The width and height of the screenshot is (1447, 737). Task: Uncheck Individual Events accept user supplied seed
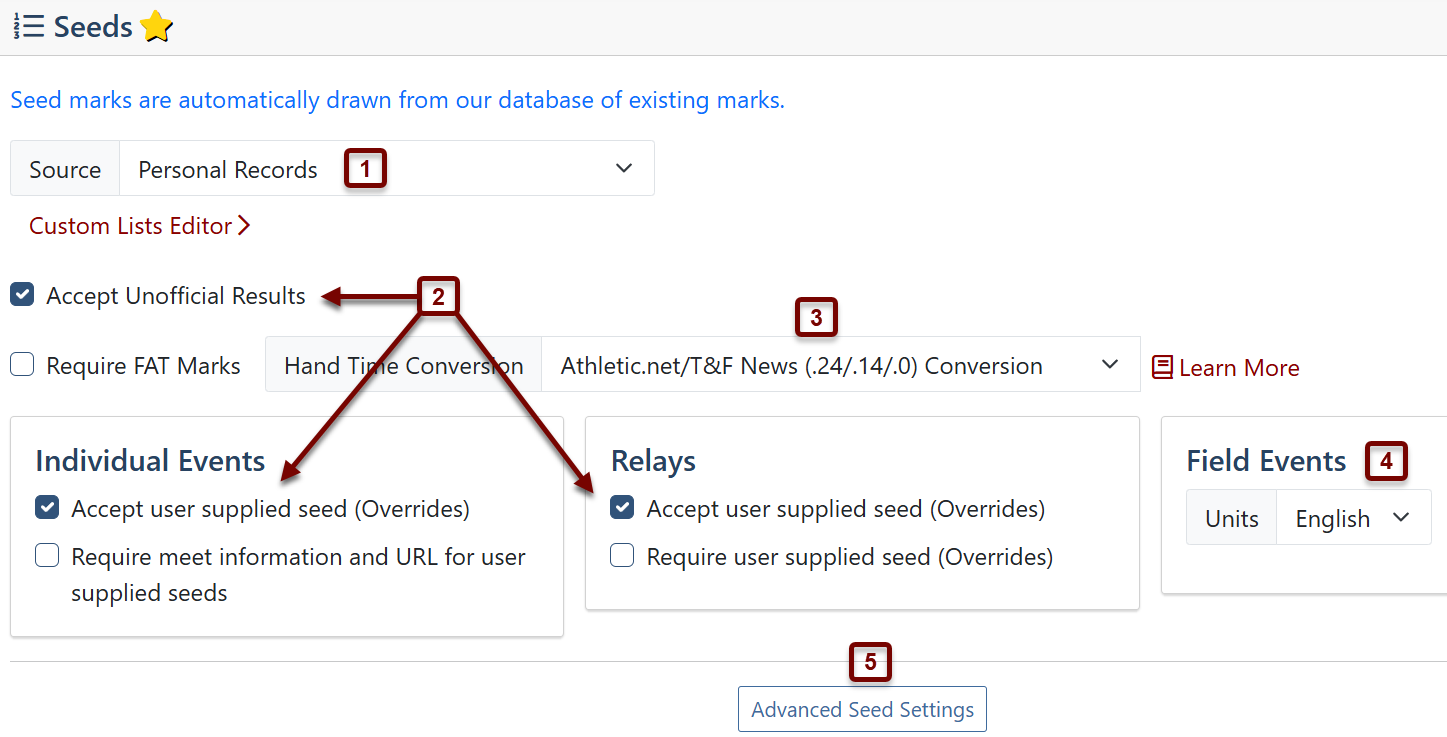click(47, 508)
